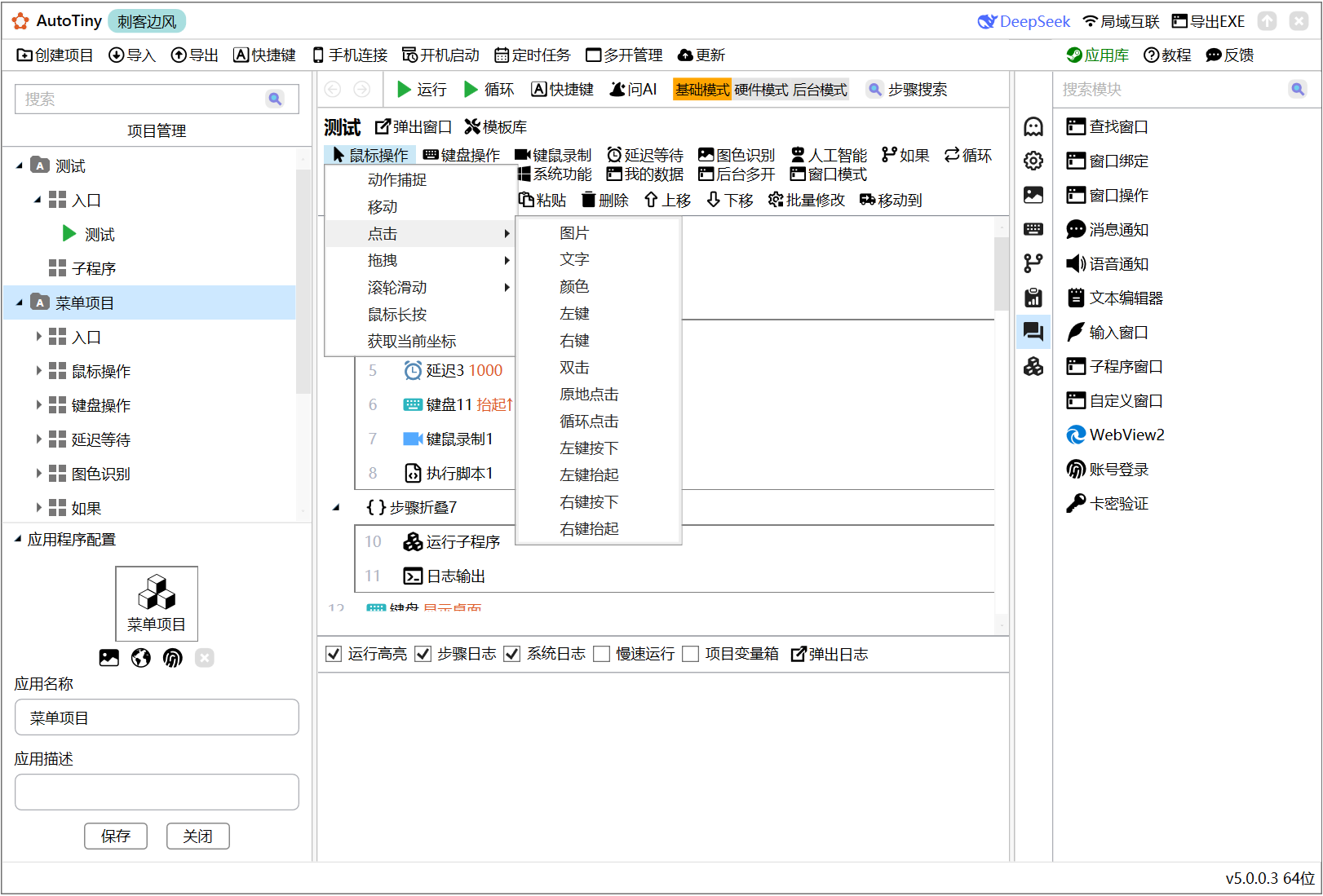Click the cubes icon in side strip

click(x=1033, y=366)
